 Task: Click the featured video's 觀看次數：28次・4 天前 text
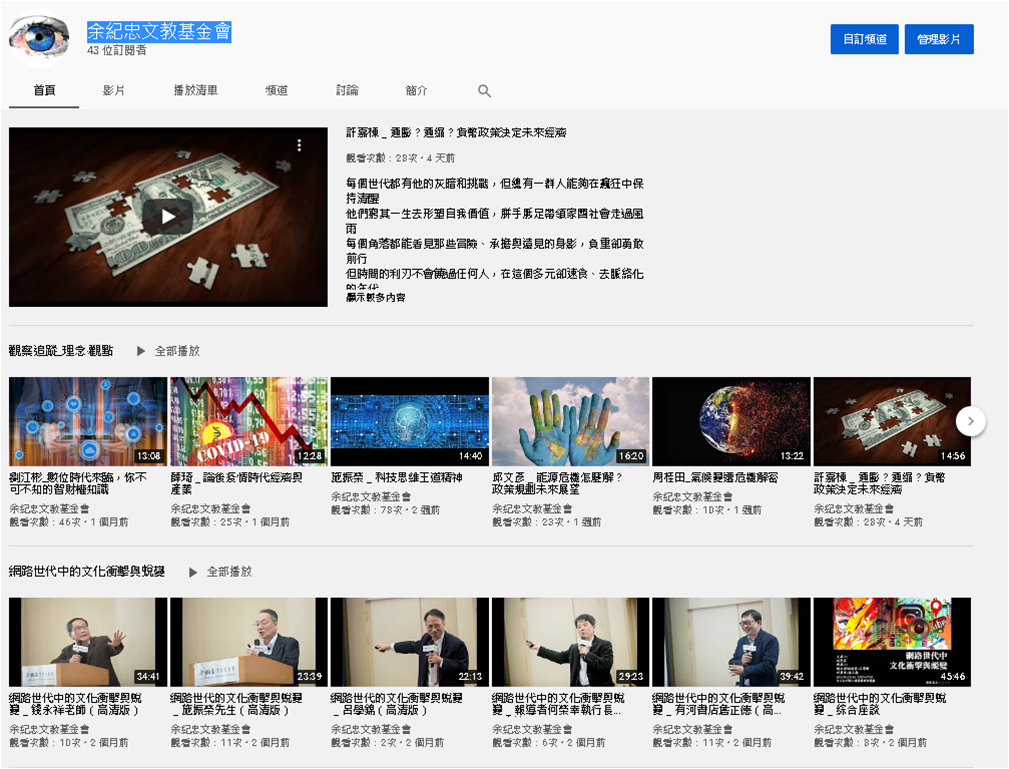coord(400,158)
